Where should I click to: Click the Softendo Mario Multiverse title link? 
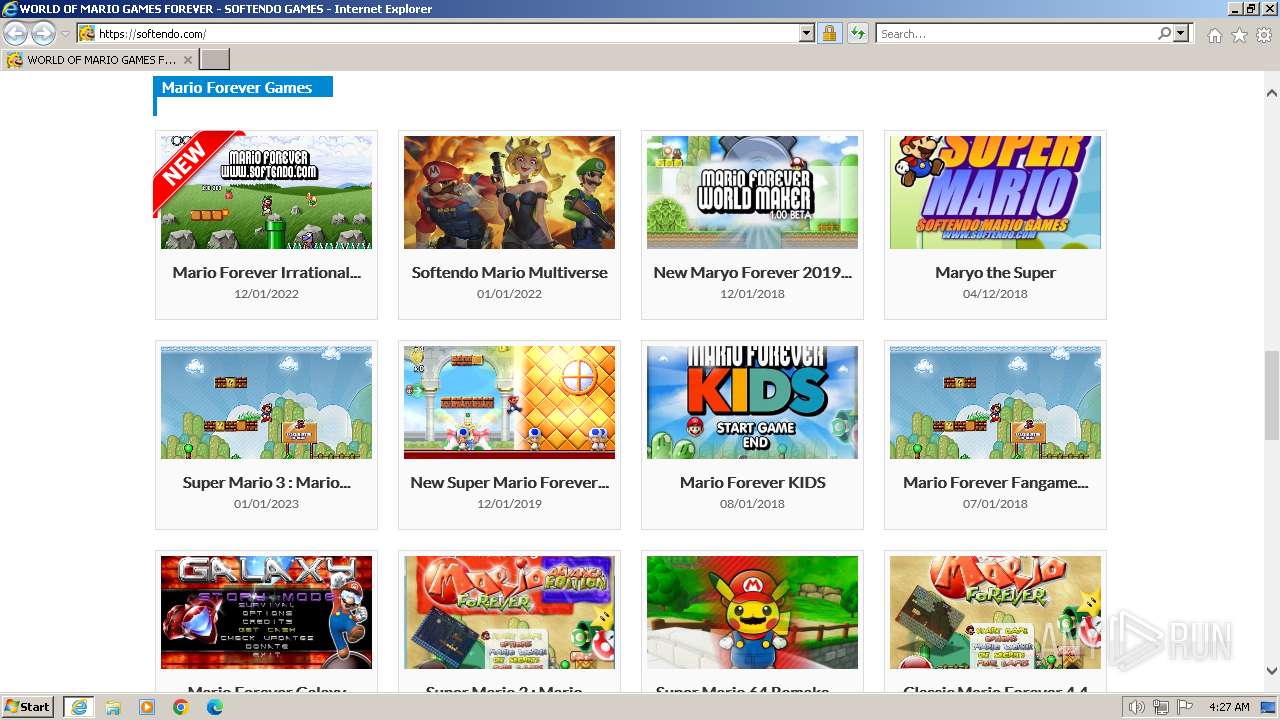[x=509, y=272]
